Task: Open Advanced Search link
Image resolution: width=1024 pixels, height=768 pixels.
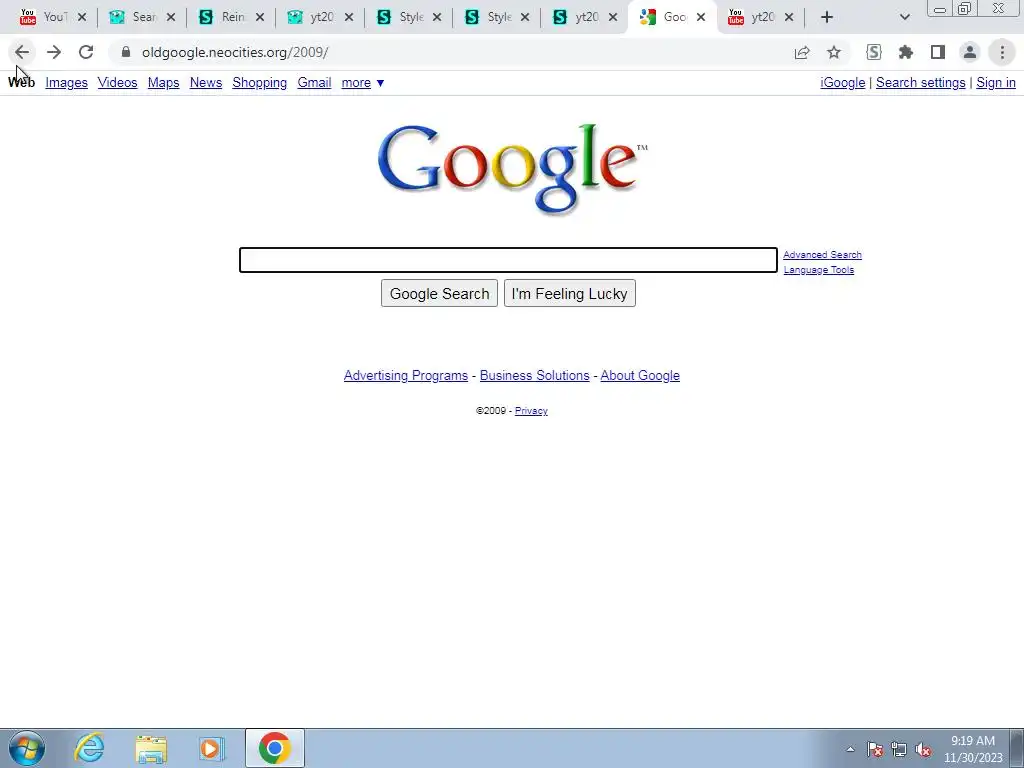Action: click(x=822, y=255)
